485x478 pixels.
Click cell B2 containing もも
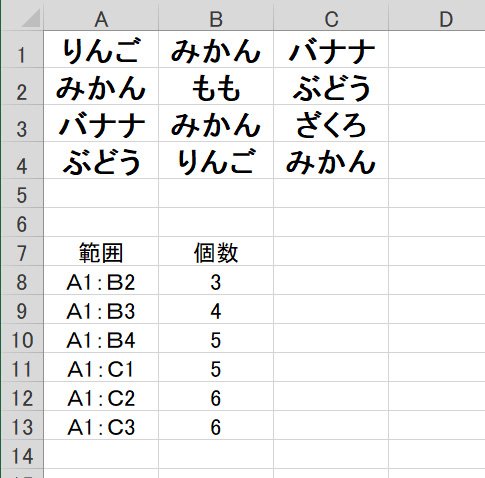pos(216,86)
